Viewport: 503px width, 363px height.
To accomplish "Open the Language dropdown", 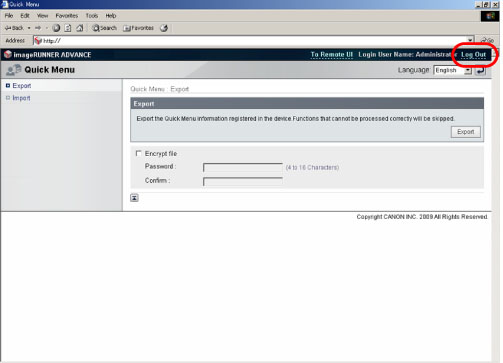I will 453,70.
